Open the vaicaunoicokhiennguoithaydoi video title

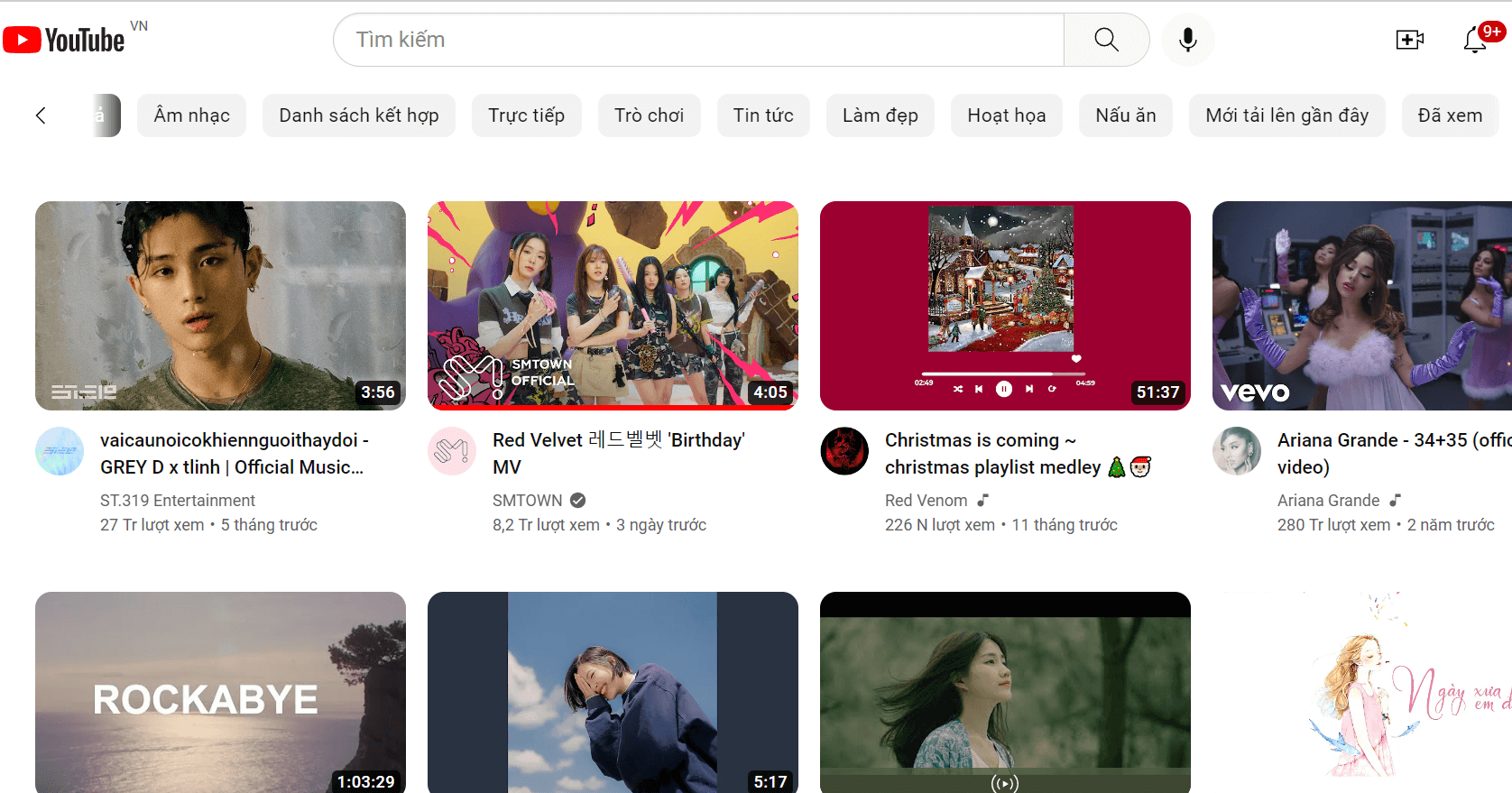235,454
